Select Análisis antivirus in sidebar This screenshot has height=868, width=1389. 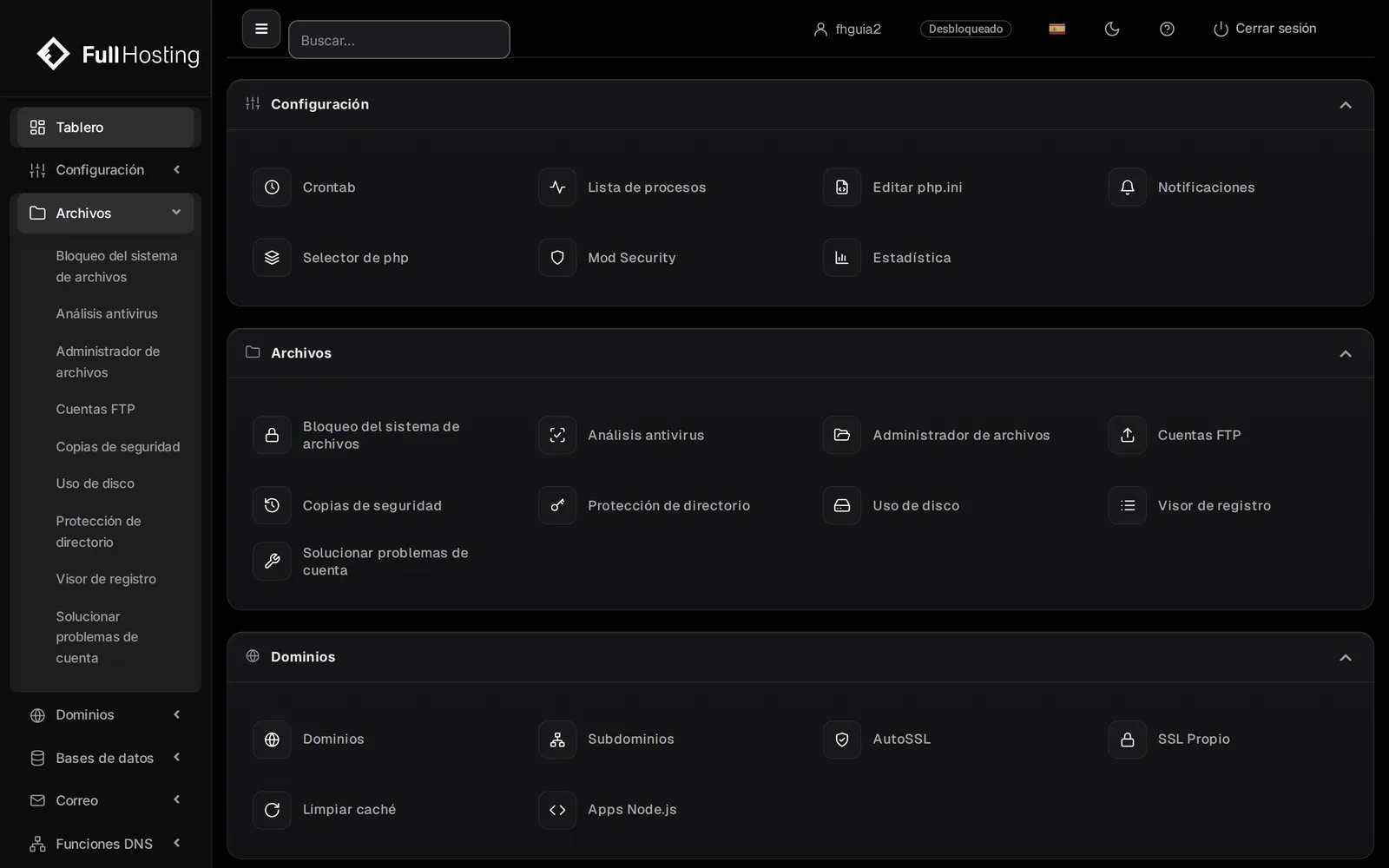pos(107,314)
